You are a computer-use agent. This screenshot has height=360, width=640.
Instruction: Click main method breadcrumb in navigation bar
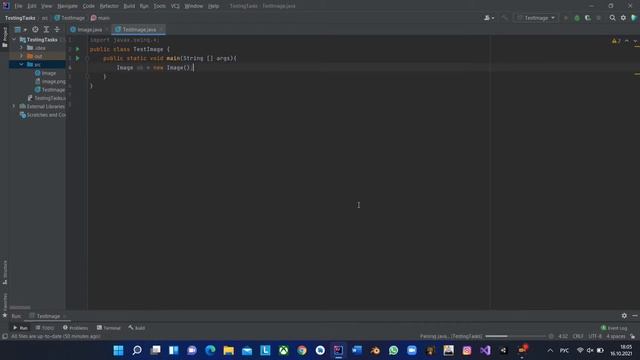pyautogui.click(x=100, y=18)
